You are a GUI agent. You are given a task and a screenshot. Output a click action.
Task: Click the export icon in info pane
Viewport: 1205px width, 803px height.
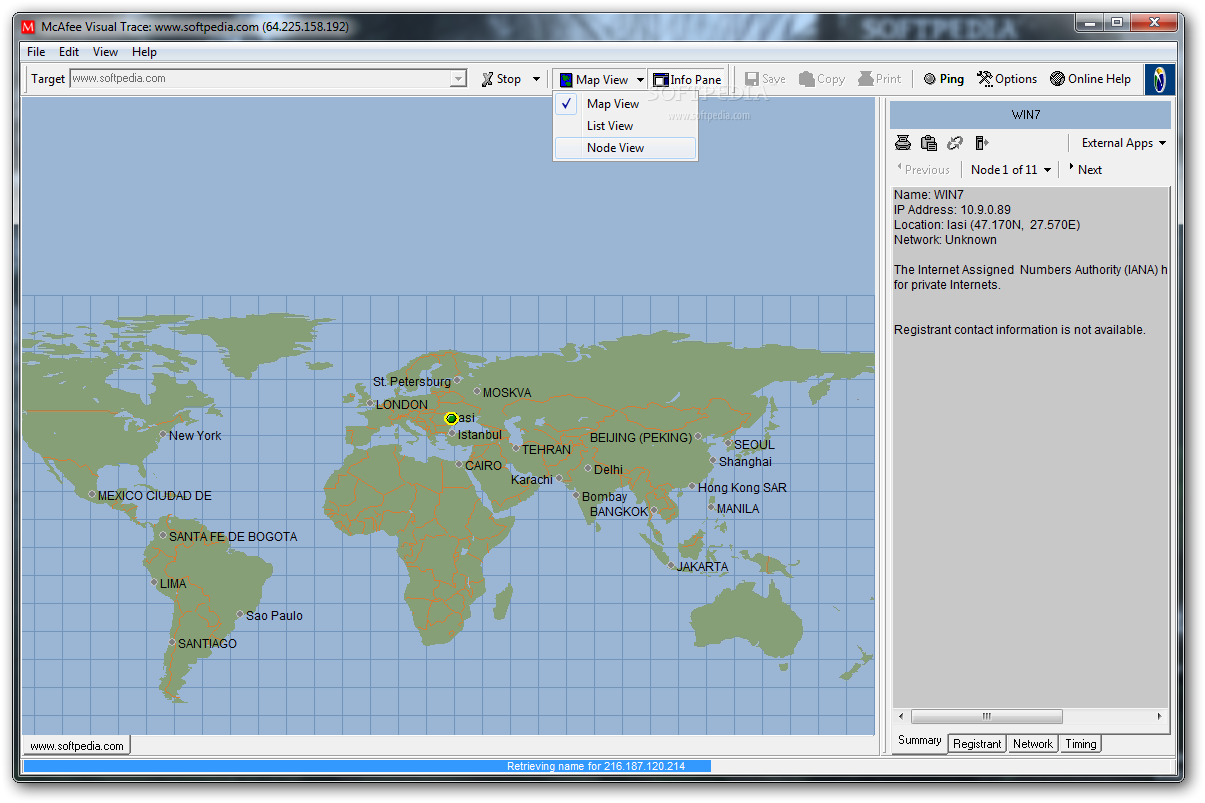(981, 143)
